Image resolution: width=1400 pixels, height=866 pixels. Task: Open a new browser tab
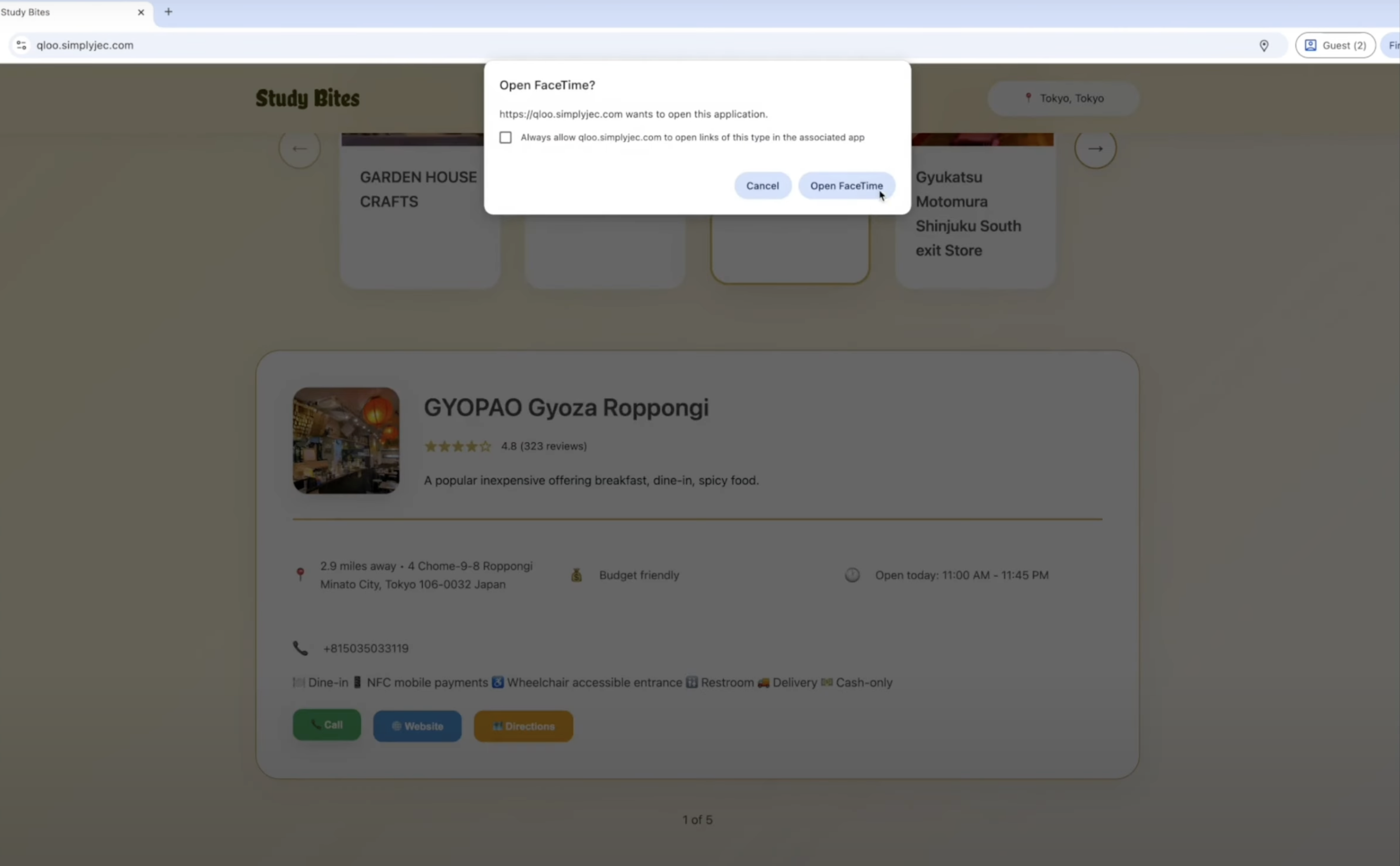point(169,11)
